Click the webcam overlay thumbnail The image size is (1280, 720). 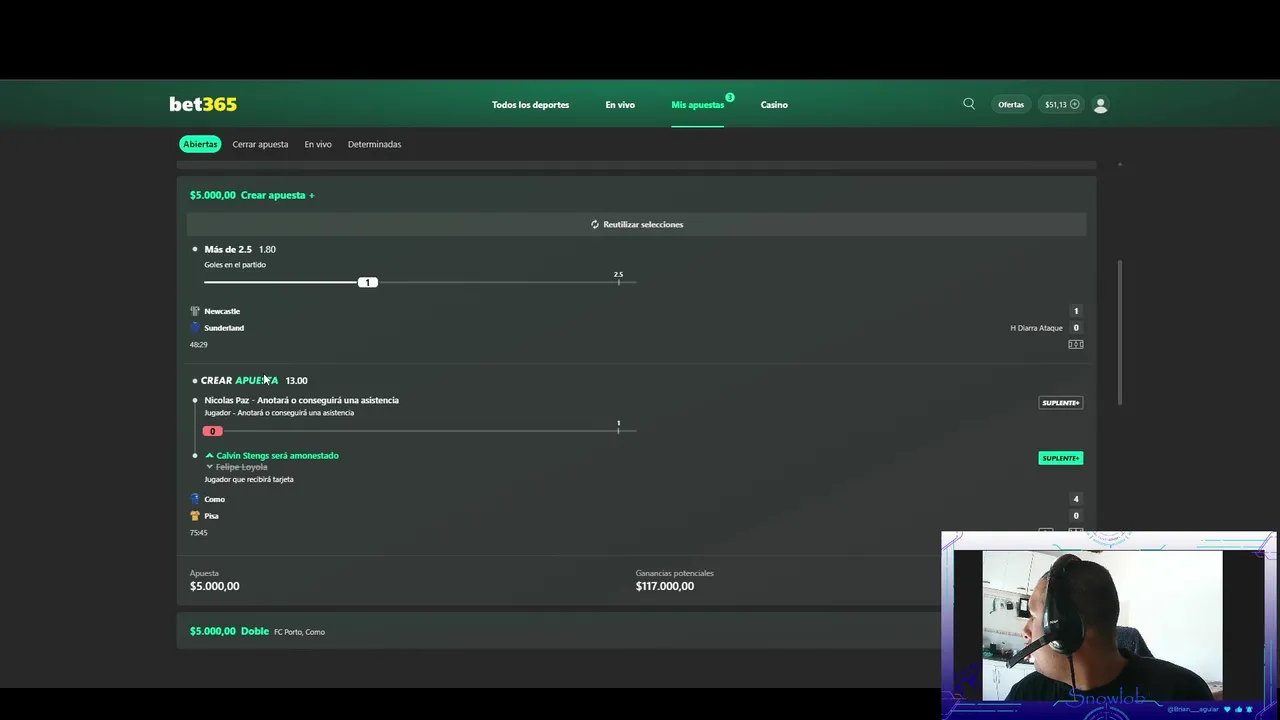coord(1108,625)
